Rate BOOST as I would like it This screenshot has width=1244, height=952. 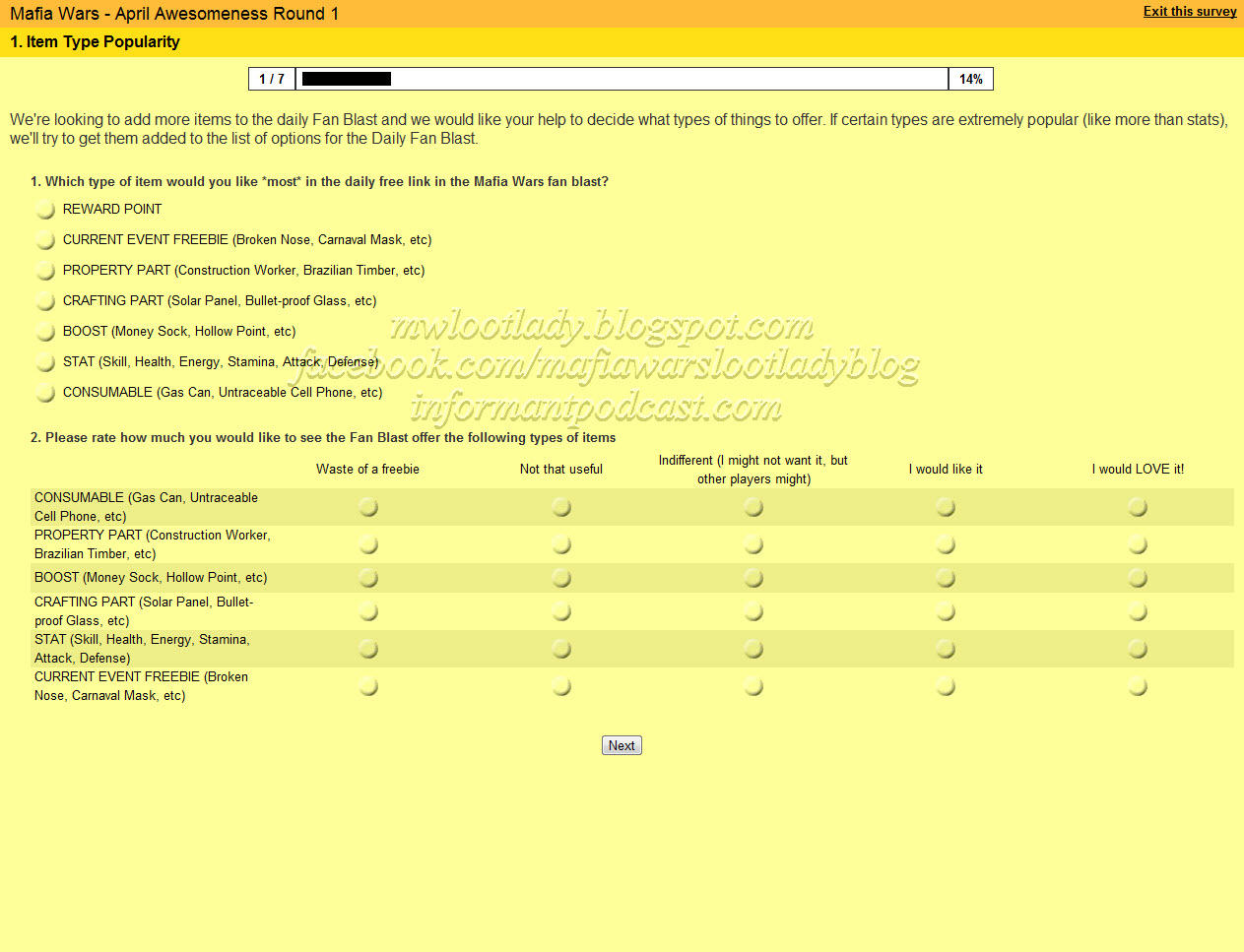click(946, 578)
